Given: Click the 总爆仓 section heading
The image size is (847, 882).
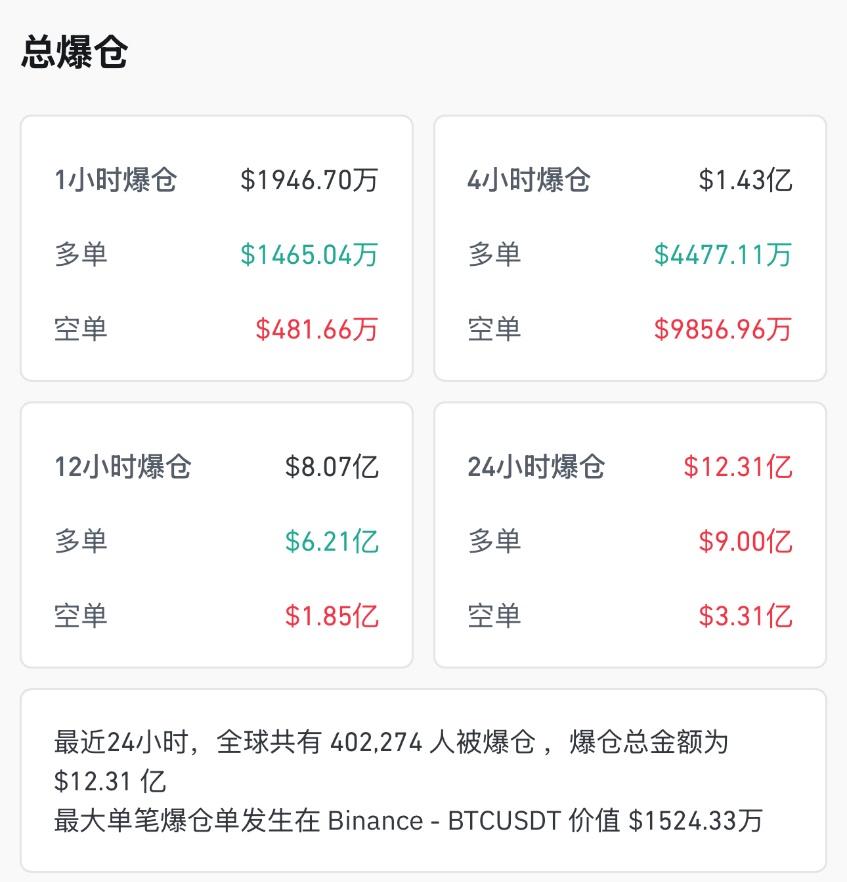Looking at the screenshot, I should coord(74,52).
